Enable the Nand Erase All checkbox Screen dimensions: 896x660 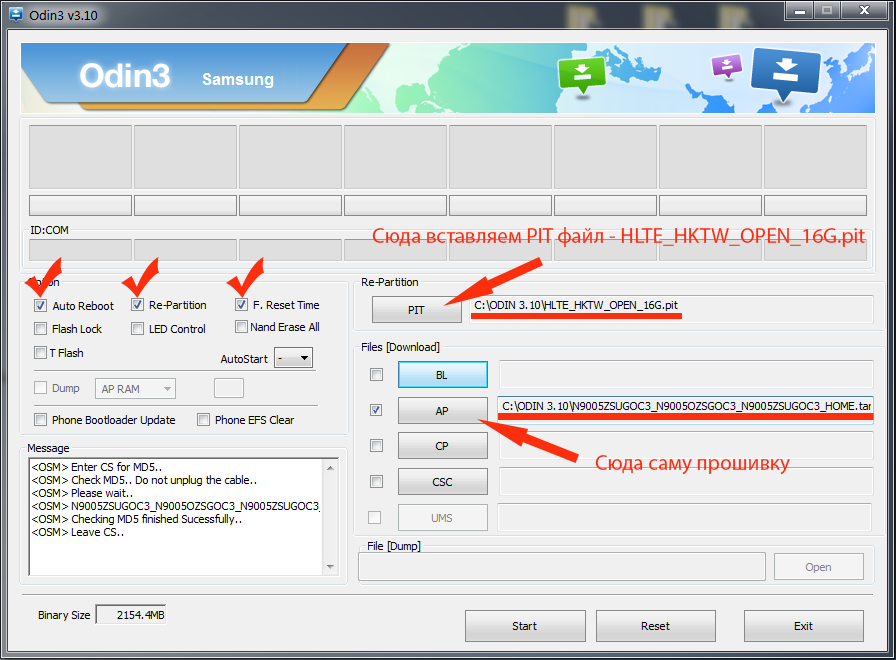click(242, 327)
